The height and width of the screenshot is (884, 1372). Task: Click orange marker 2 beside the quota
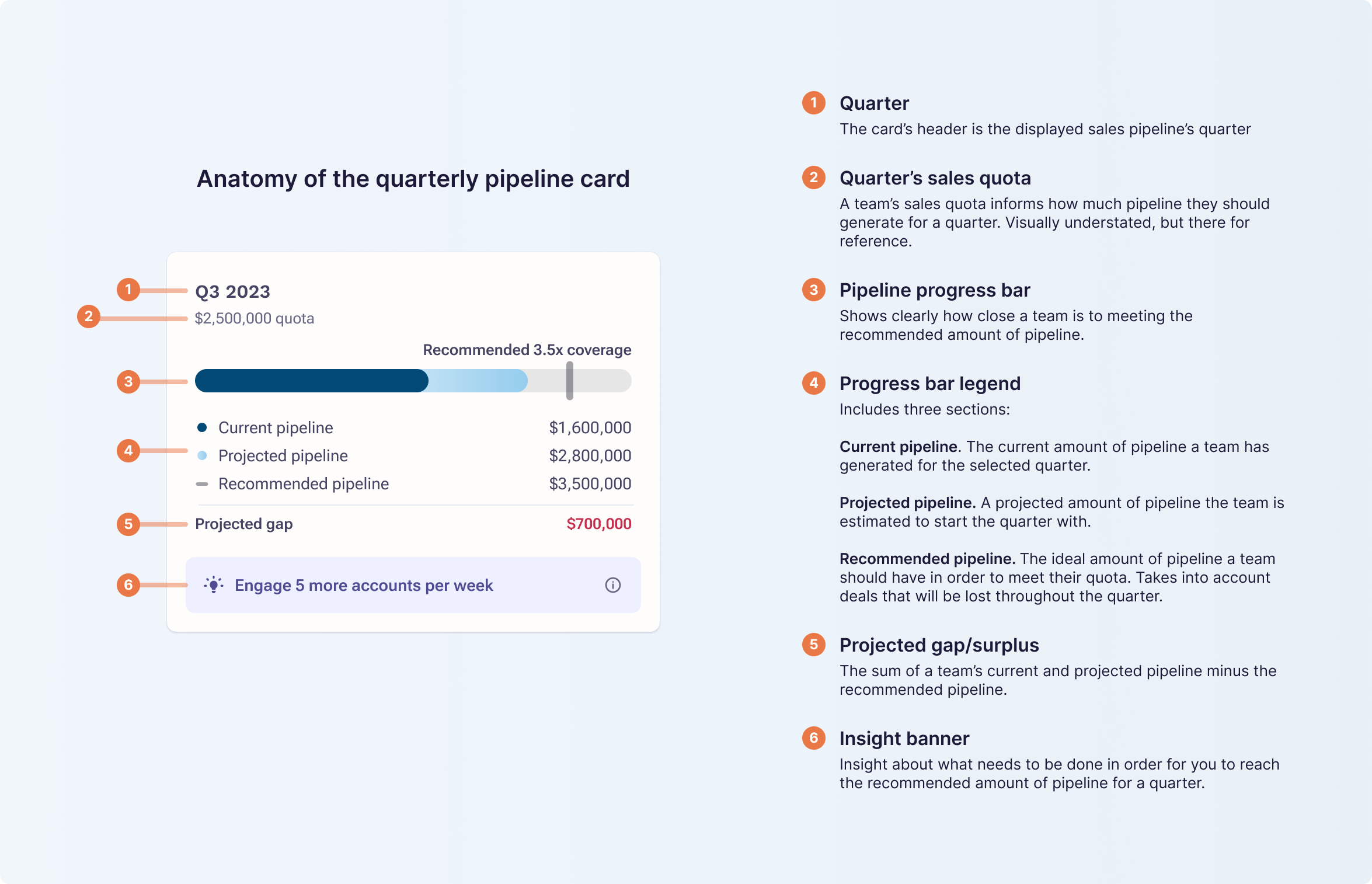tap(89, 316)
